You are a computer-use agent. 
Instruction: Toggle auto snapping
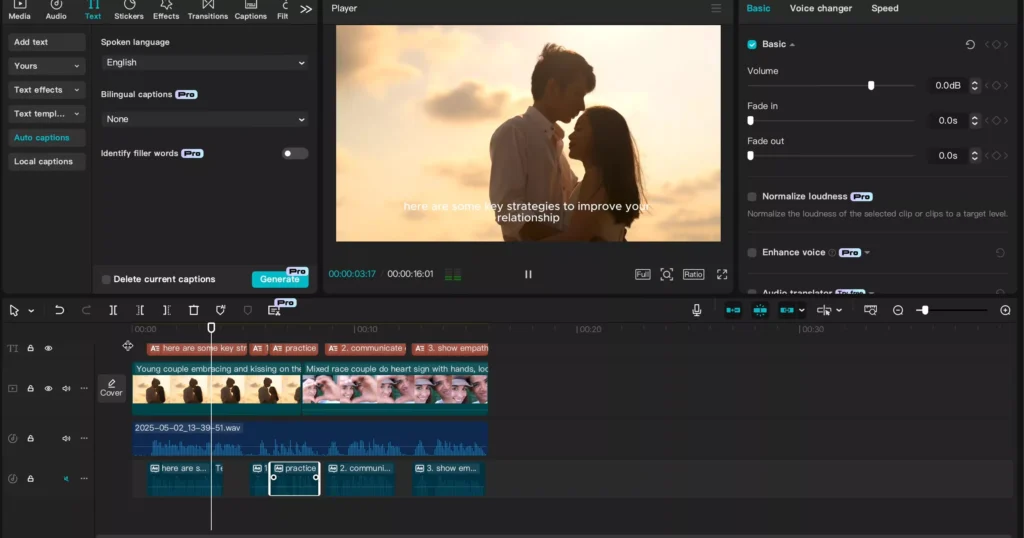coord(760,310)
